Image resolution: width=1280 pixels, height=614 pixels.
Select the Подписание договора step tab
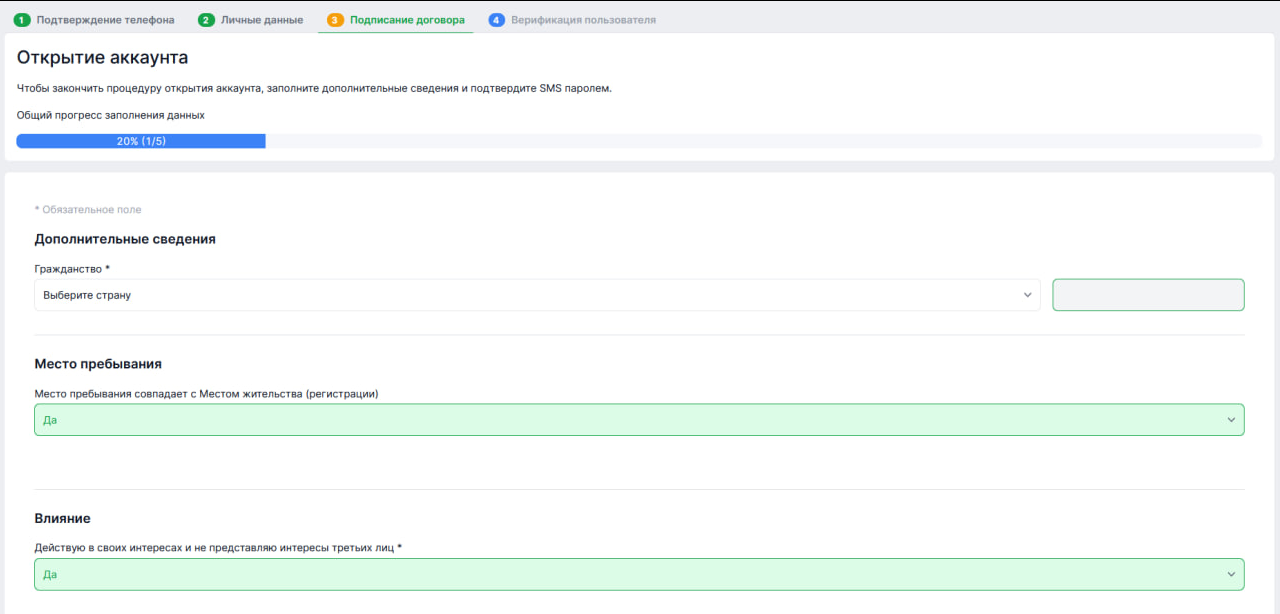[x=407, y=20]
